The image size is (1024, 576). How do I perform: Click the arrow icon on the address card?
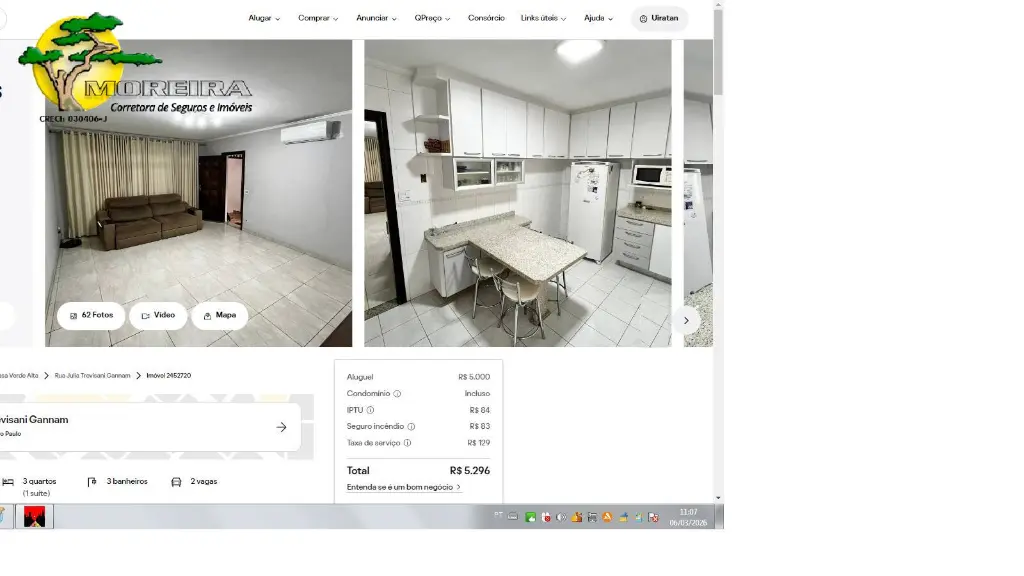[281, 427]
